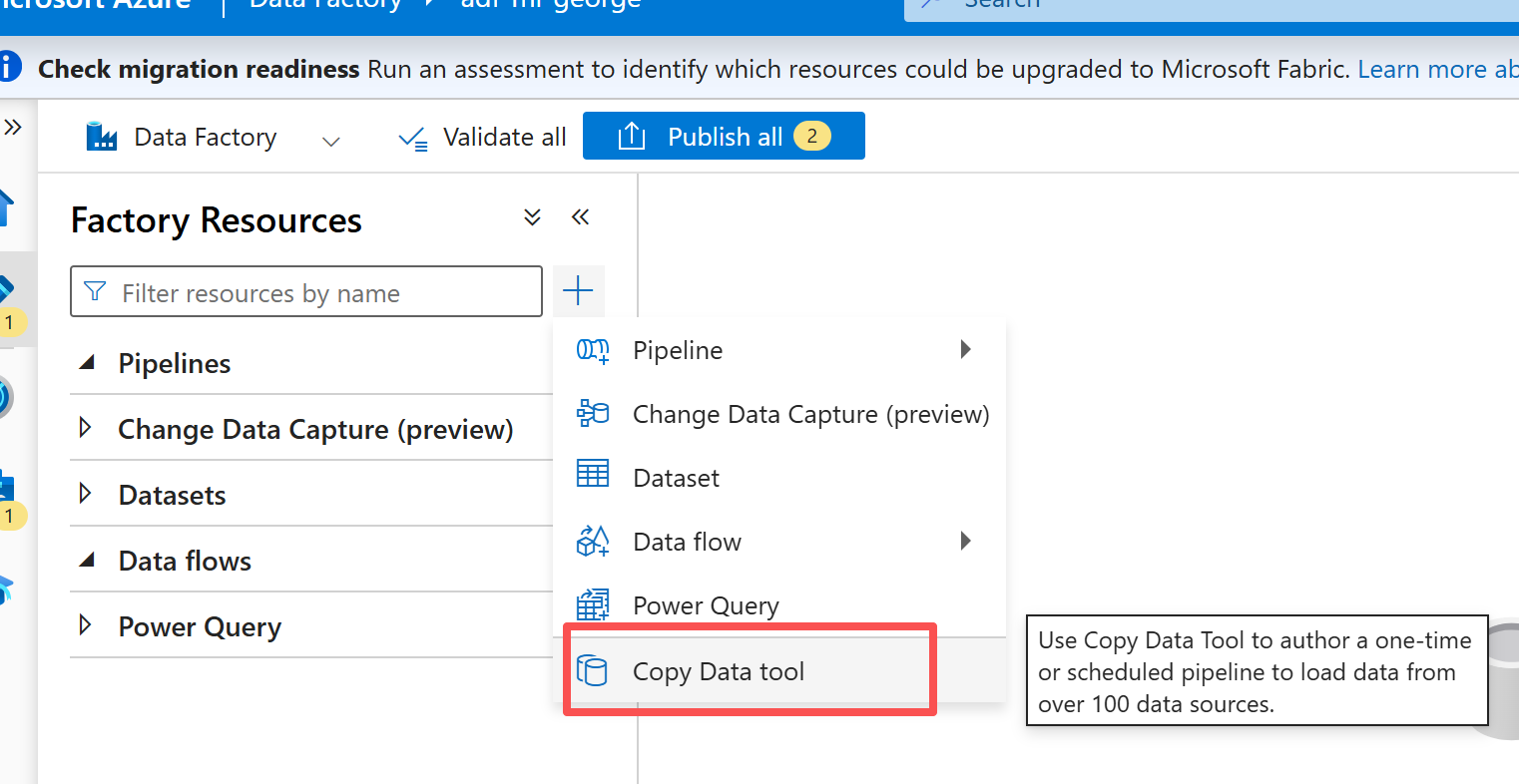The height and width of the screenshot is (784, 1519).
Task: Expand all resources with double down chevron
Action: point(533,216)
